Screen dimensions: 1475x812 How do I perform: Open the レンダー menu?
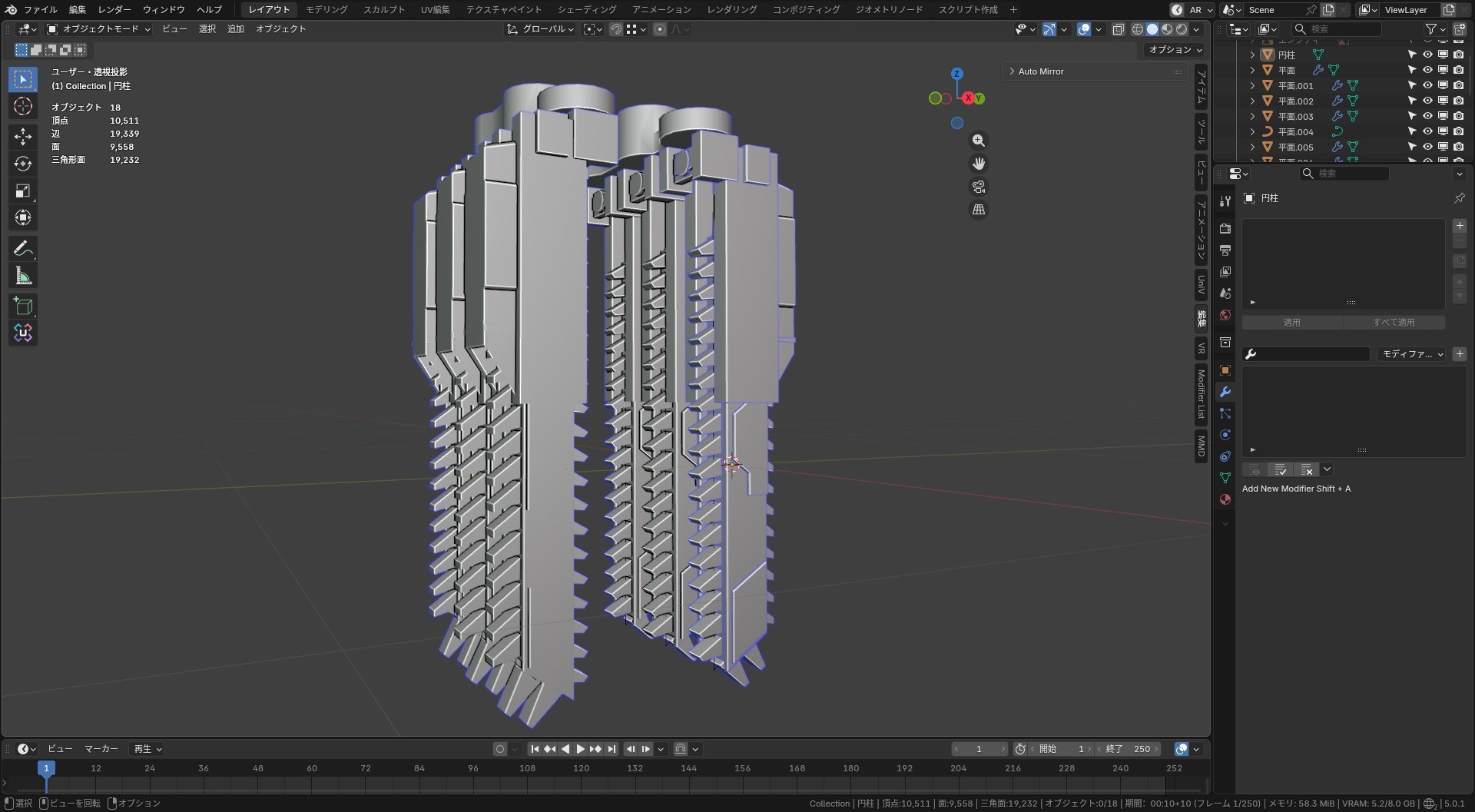point(114,9)
